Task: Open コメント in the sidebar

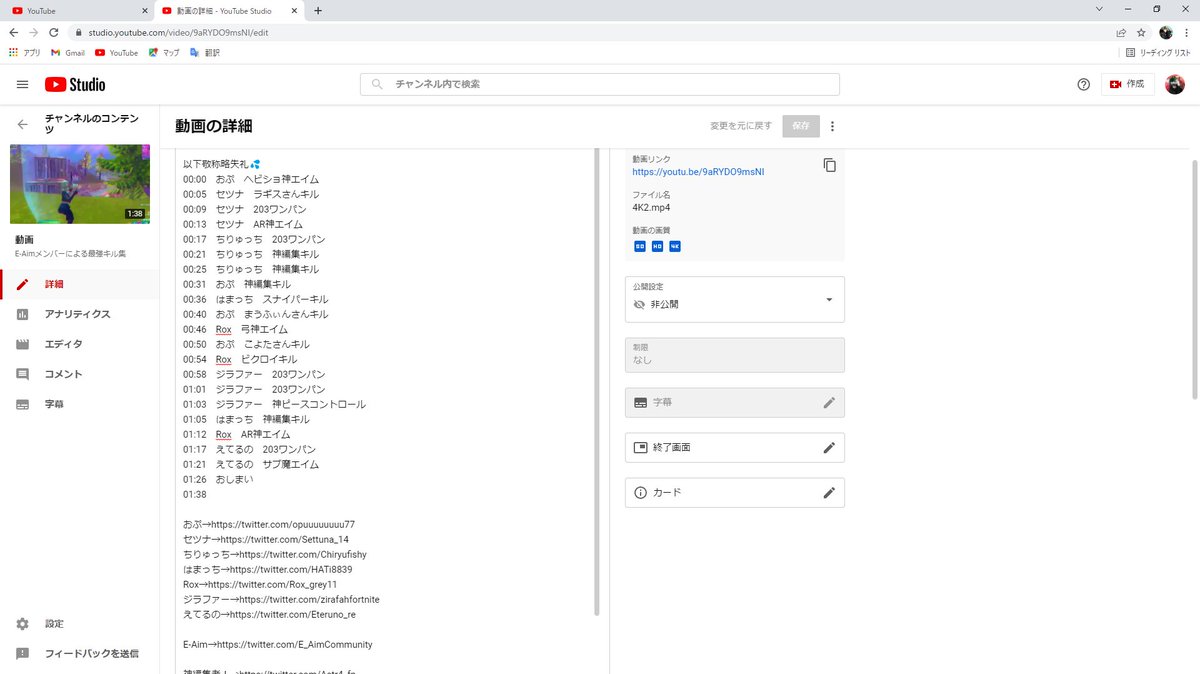Action: coord(80,374)
